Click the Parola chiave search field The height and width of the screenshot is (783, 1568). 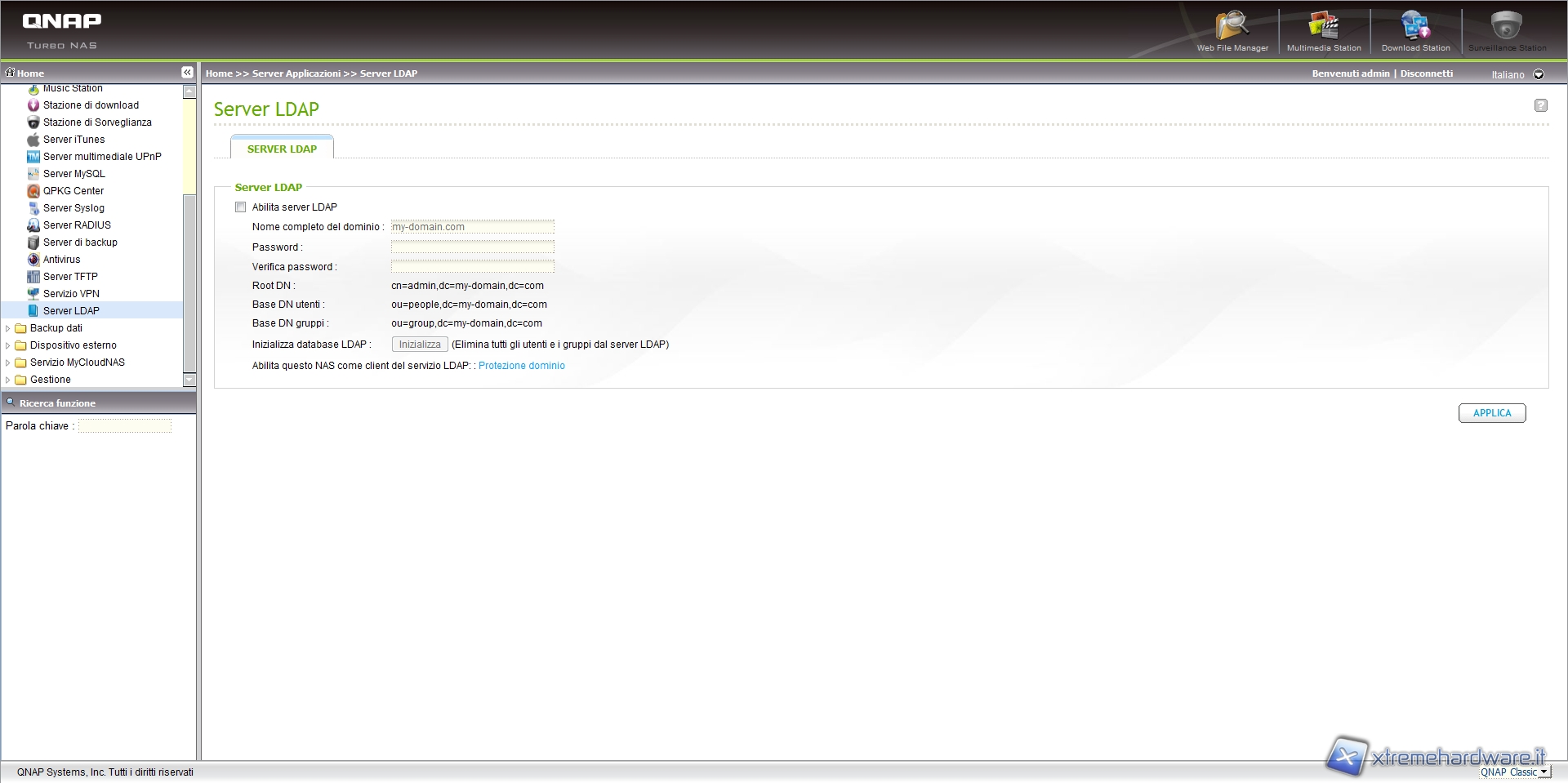124,426
